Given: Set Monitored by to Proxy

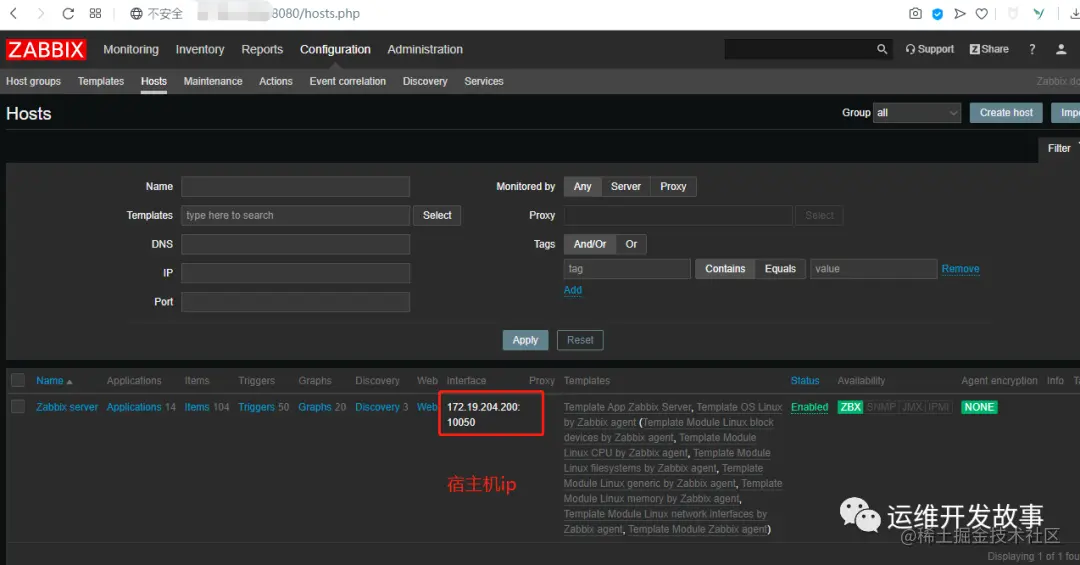Looking at the screenshot, I should point(673,187).
